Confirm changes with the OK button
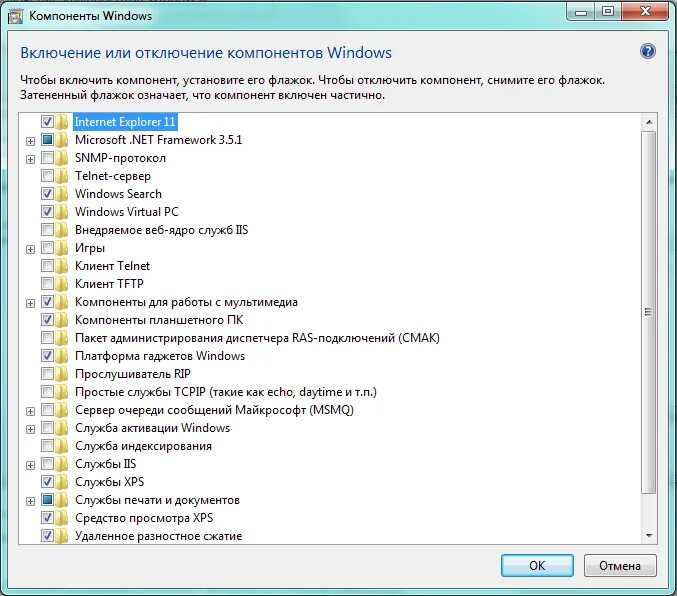The image size is (677, 596). pyautogui.click(x=537, y=565)
